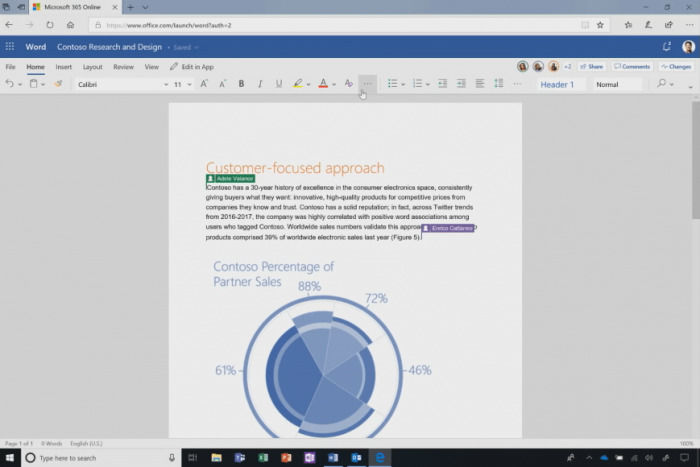Expand the font color dropdown arrow
The width and height of the screenshot is (700, 467).
(x=334, y=85)
